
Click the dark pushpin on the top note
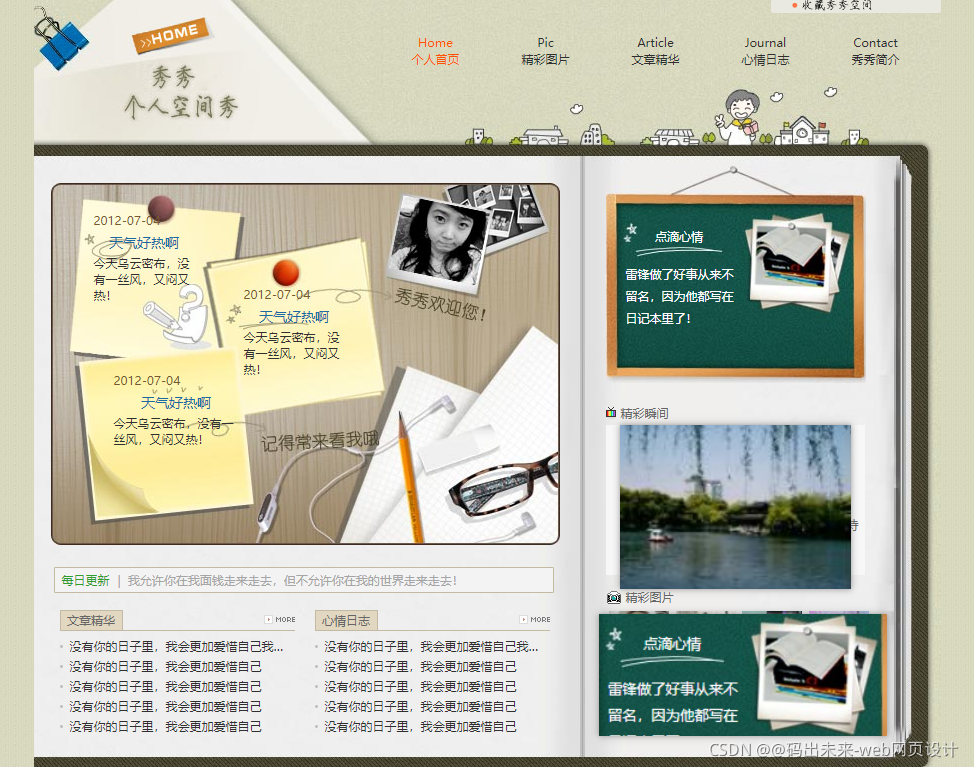tap(160, 207)
